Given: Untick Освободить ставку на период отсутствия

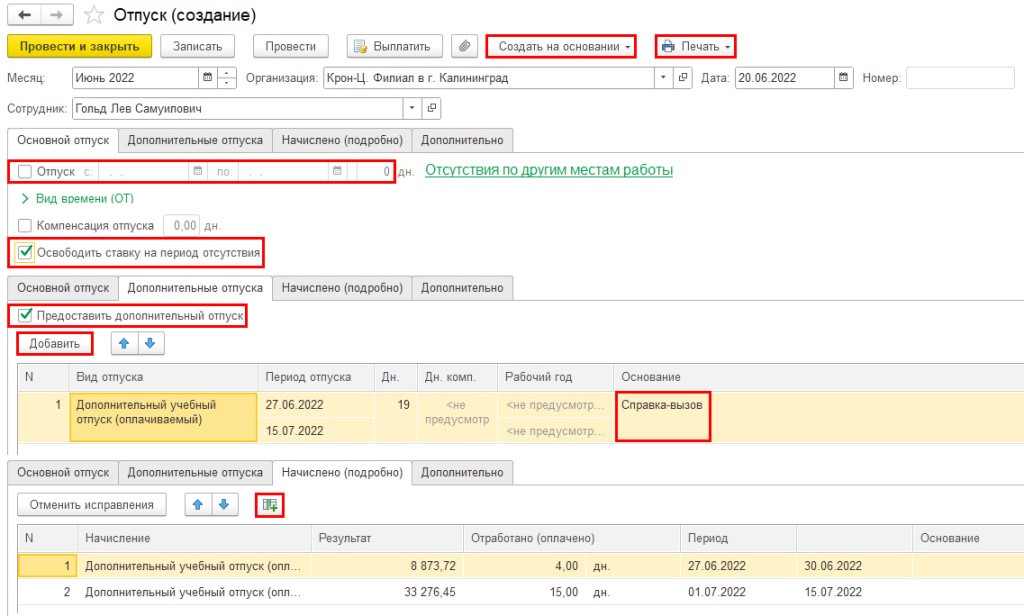Looking at the screenshot, I should coord(25,252).
